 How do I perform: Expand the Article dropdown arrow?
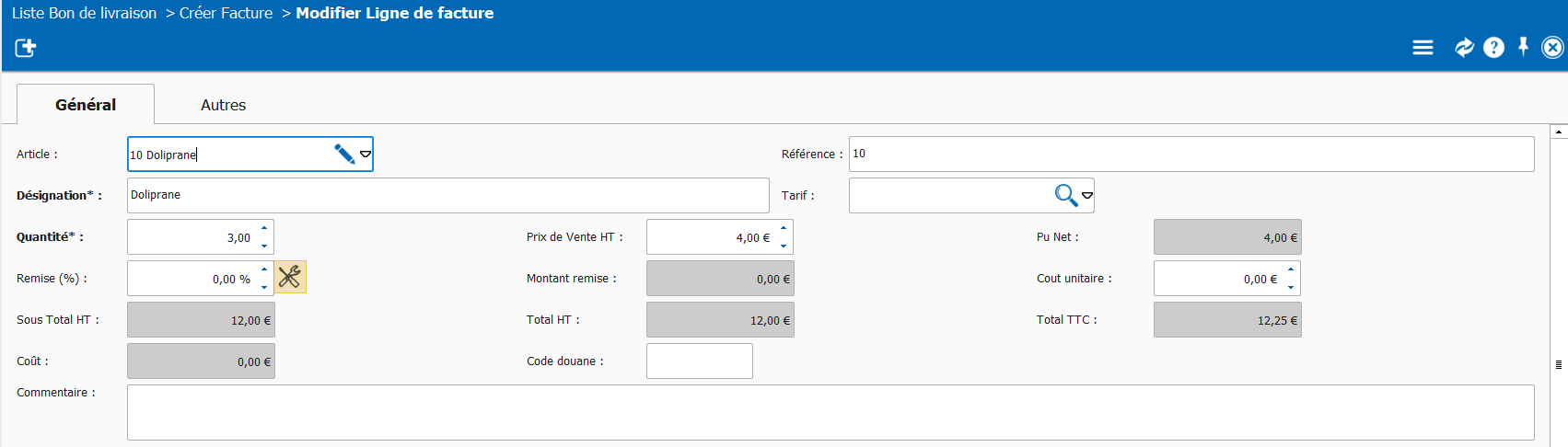pos(366,155)
